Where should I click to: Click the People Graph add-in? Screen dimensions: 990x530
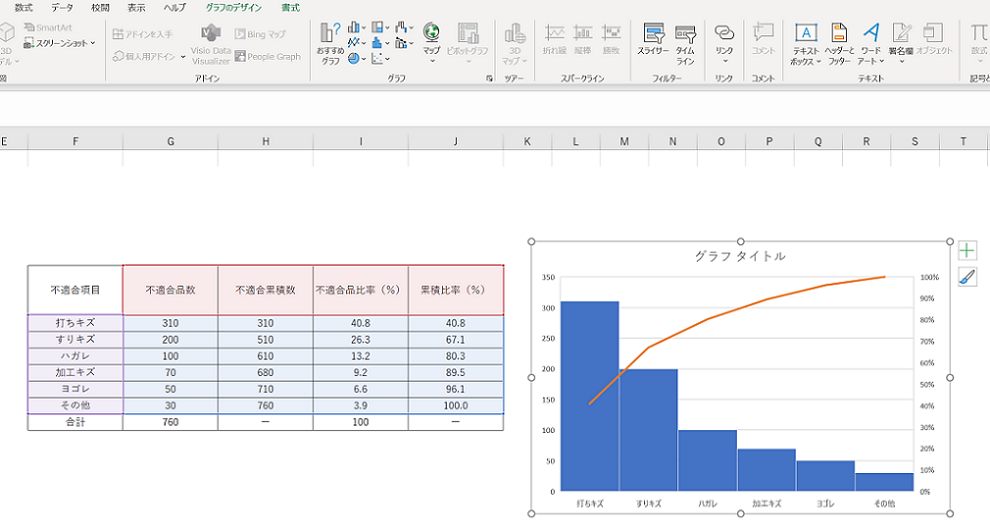267,57
